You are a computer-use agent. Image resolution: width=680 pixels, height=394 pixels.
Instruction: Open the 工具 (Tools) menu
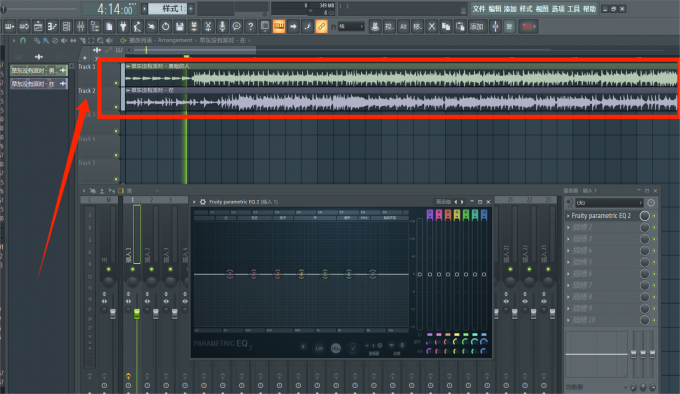click(573, 9)
